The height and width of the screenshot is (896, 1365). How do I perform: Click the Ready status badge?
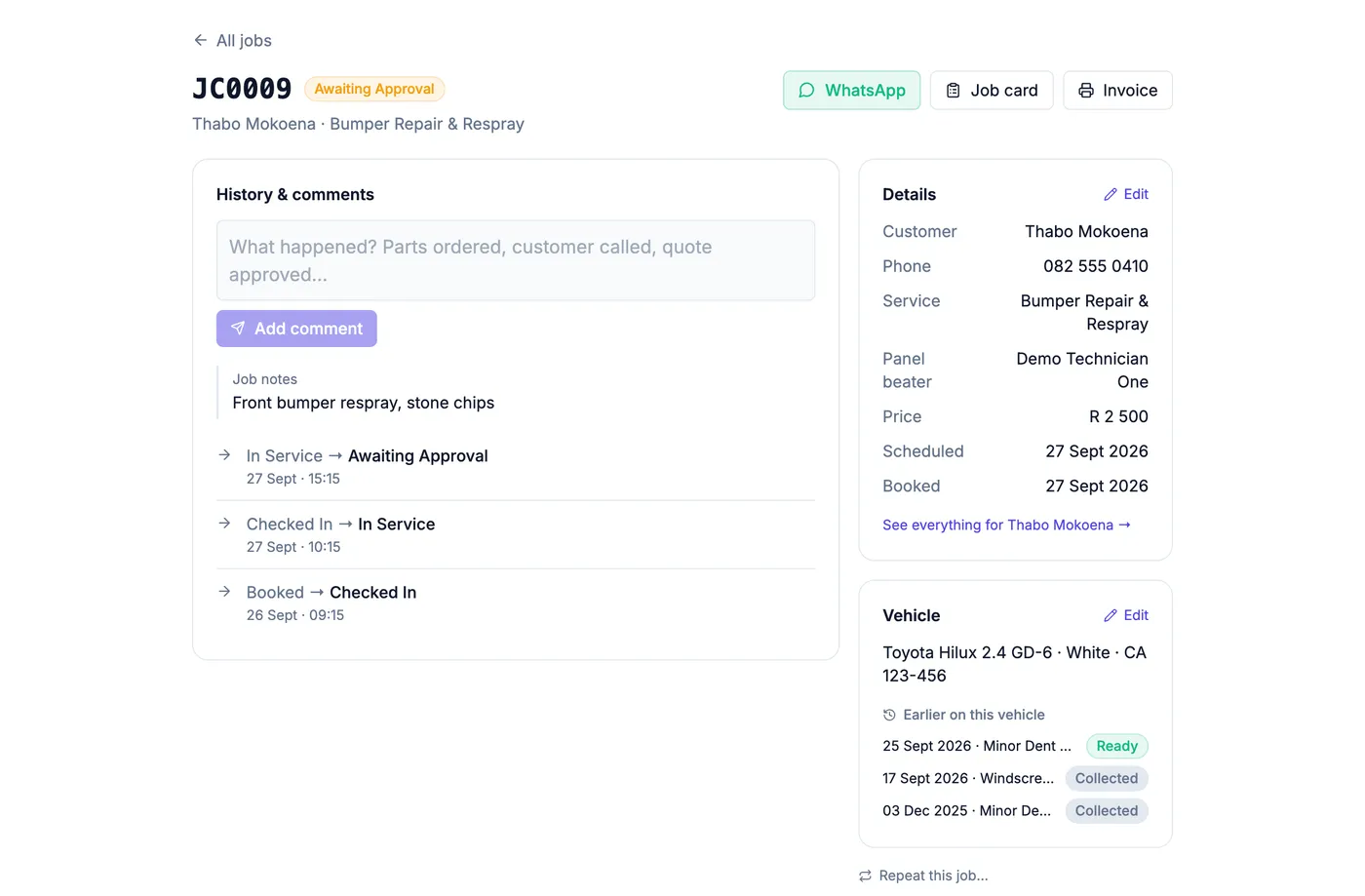(x=1117, y=746)
